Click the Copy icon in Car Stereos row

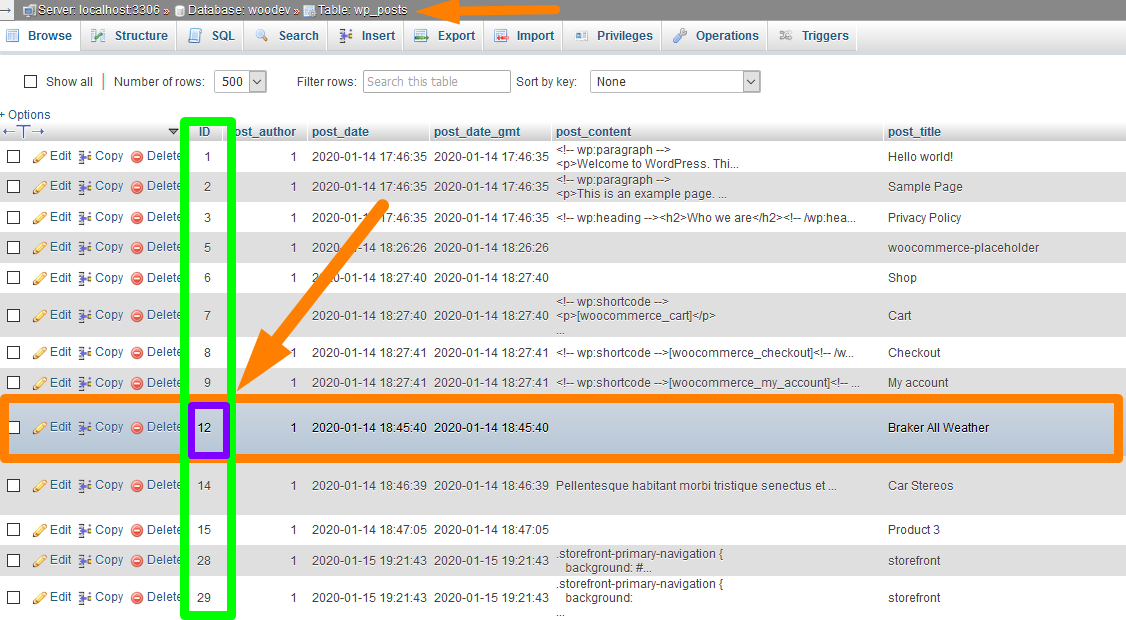pyautogui.click(x=86, y=486)
